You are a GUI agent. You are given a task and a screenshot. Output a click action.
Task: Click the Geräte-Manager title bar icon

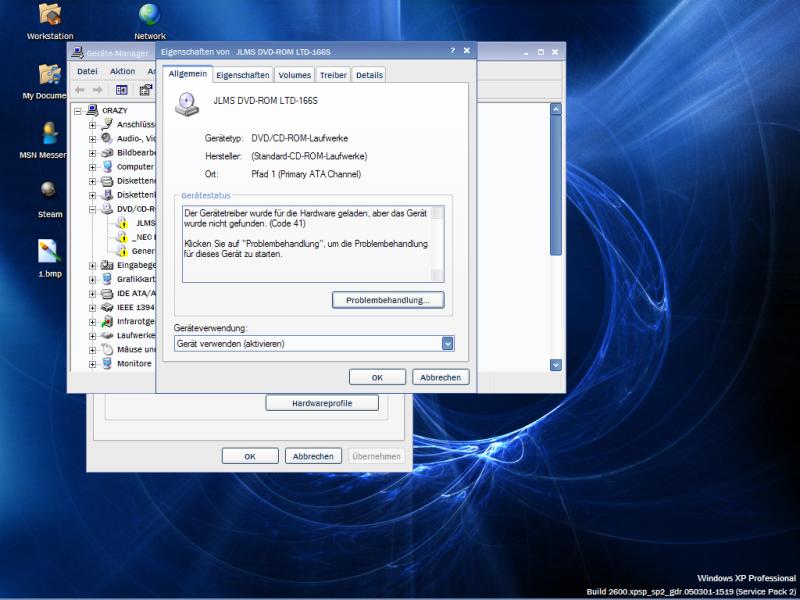click(78, 52)
